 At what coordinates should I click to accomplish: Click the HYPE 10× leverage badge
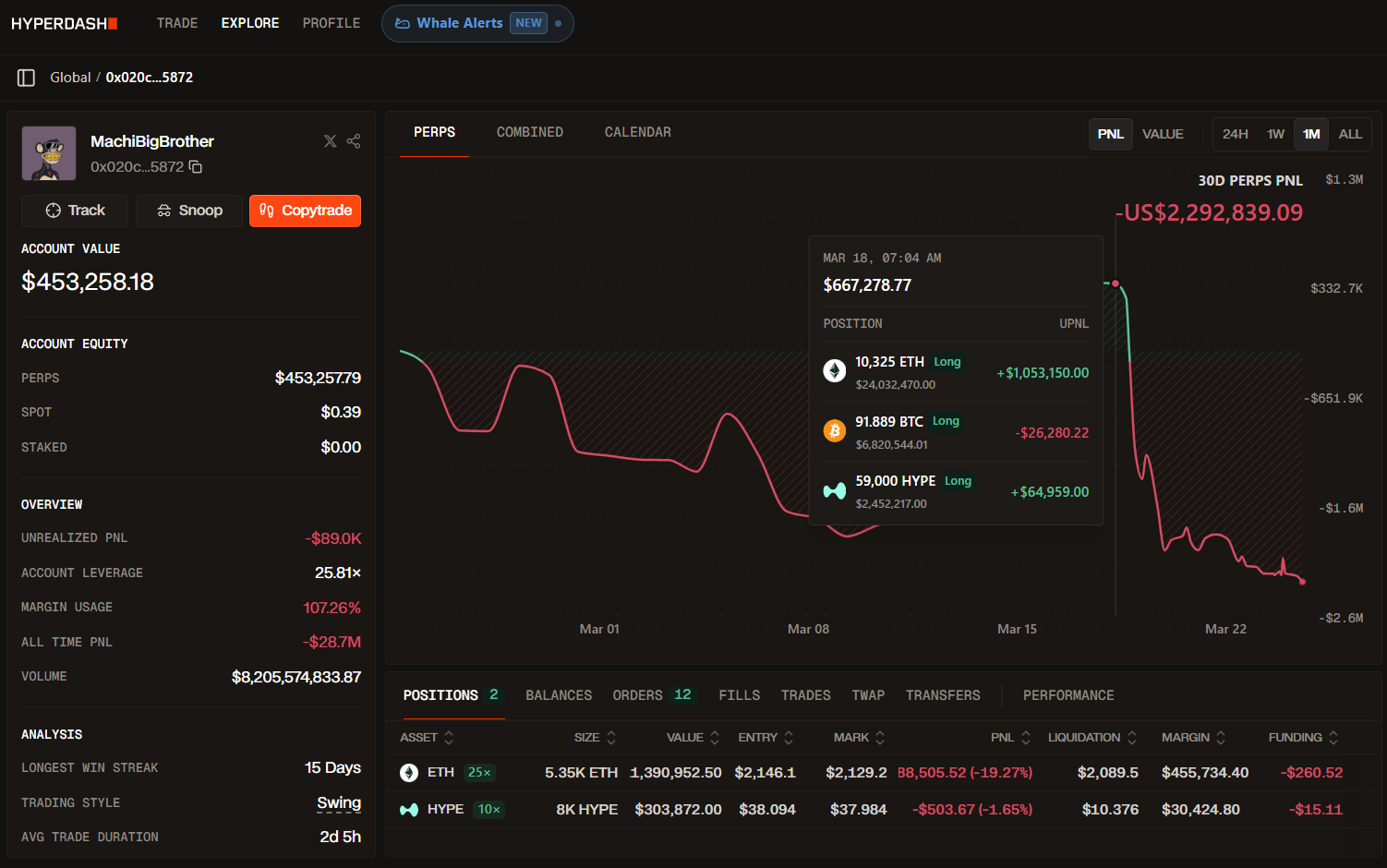tap(488, 810)
